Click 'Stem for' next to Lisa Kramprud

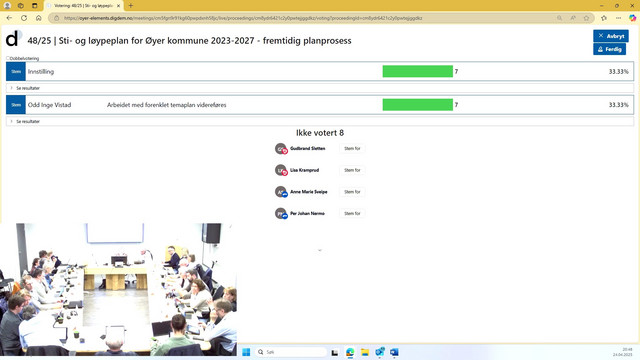point(352,170)
